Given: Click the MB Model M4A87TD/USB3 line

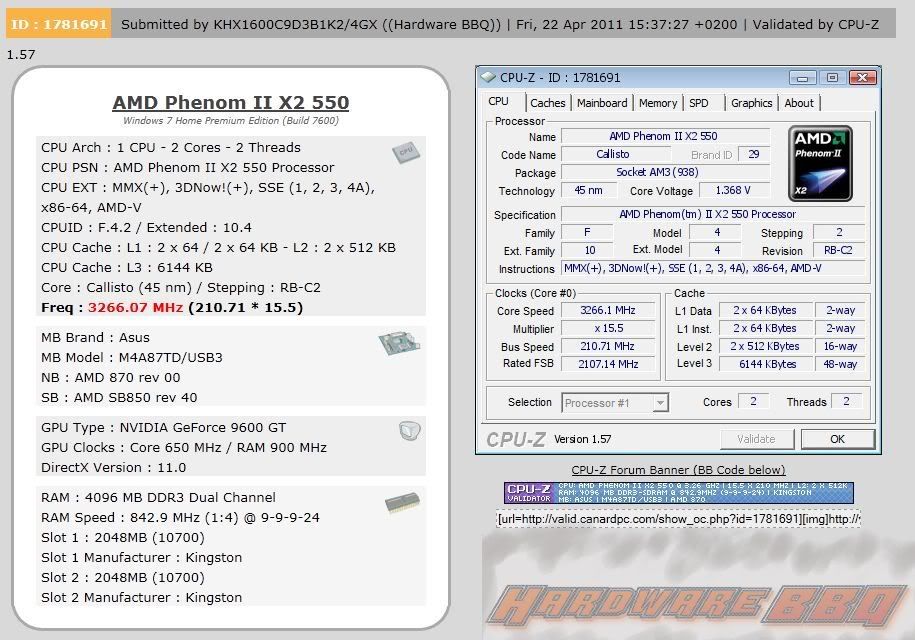Looking at the screenshot, I should pos(132,358).
